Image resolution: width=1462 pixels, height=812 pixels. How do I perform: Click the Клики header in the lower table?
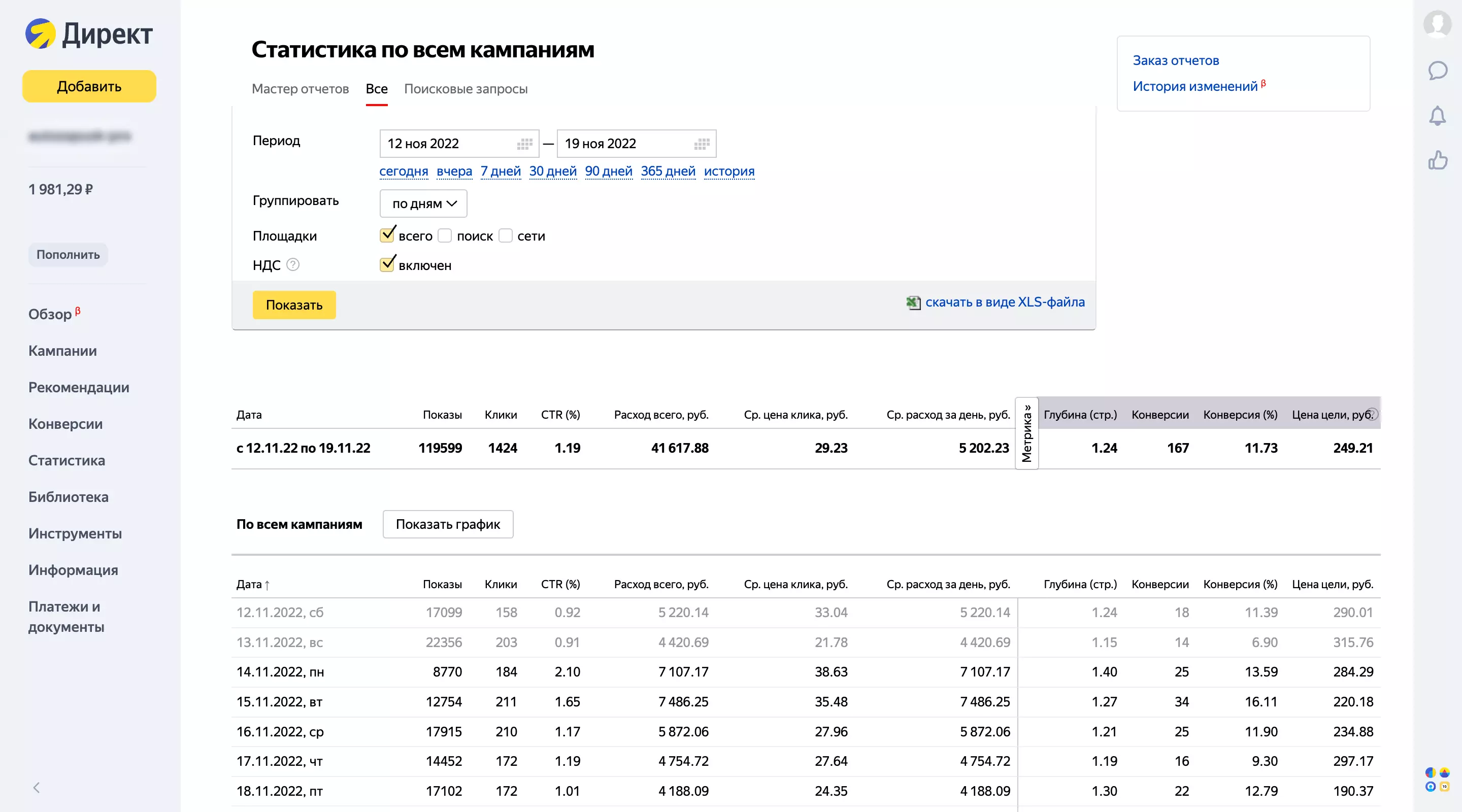[501, 584]
